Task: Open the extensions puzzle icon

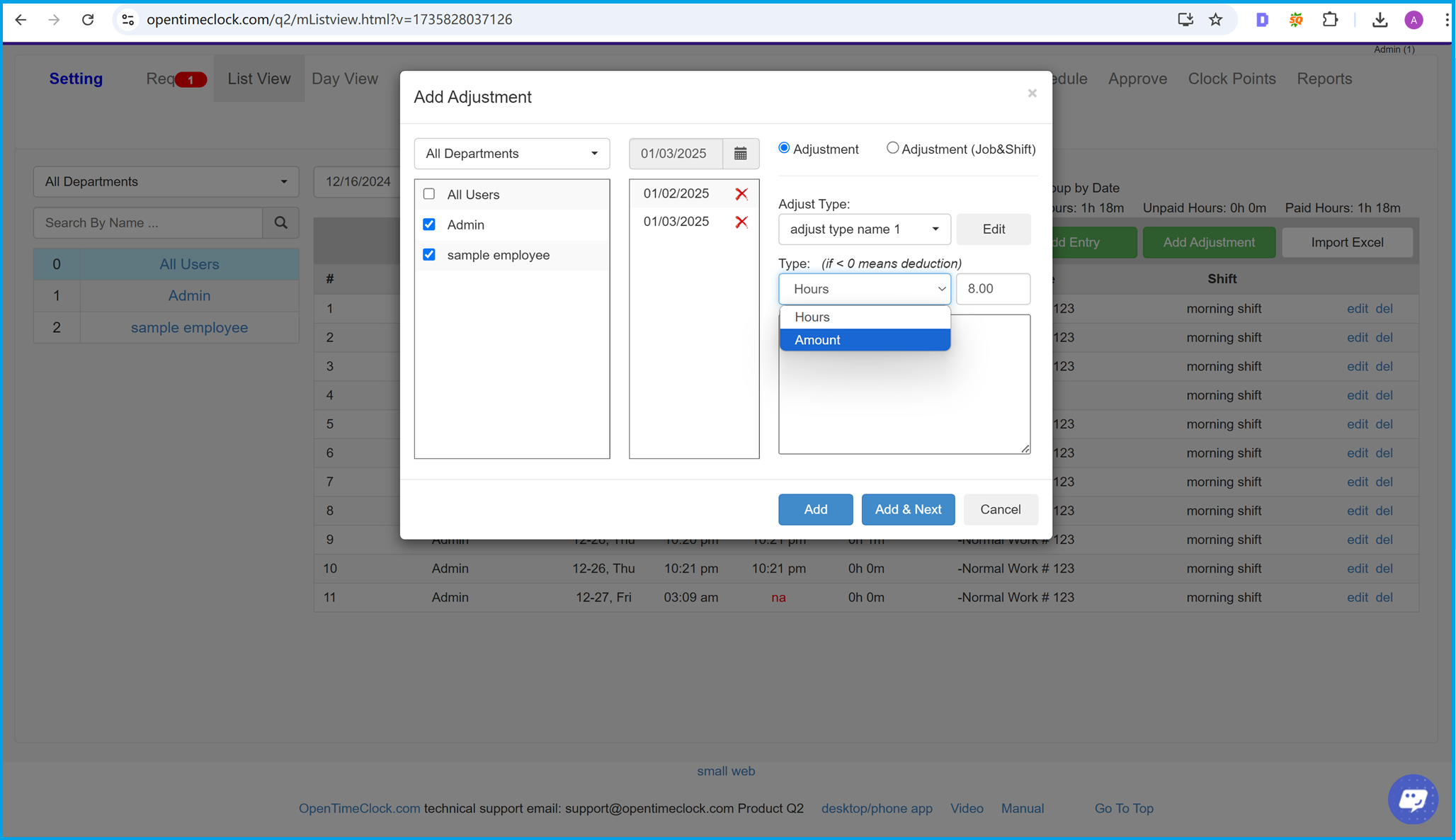Action: click(x=1330, y=20)
